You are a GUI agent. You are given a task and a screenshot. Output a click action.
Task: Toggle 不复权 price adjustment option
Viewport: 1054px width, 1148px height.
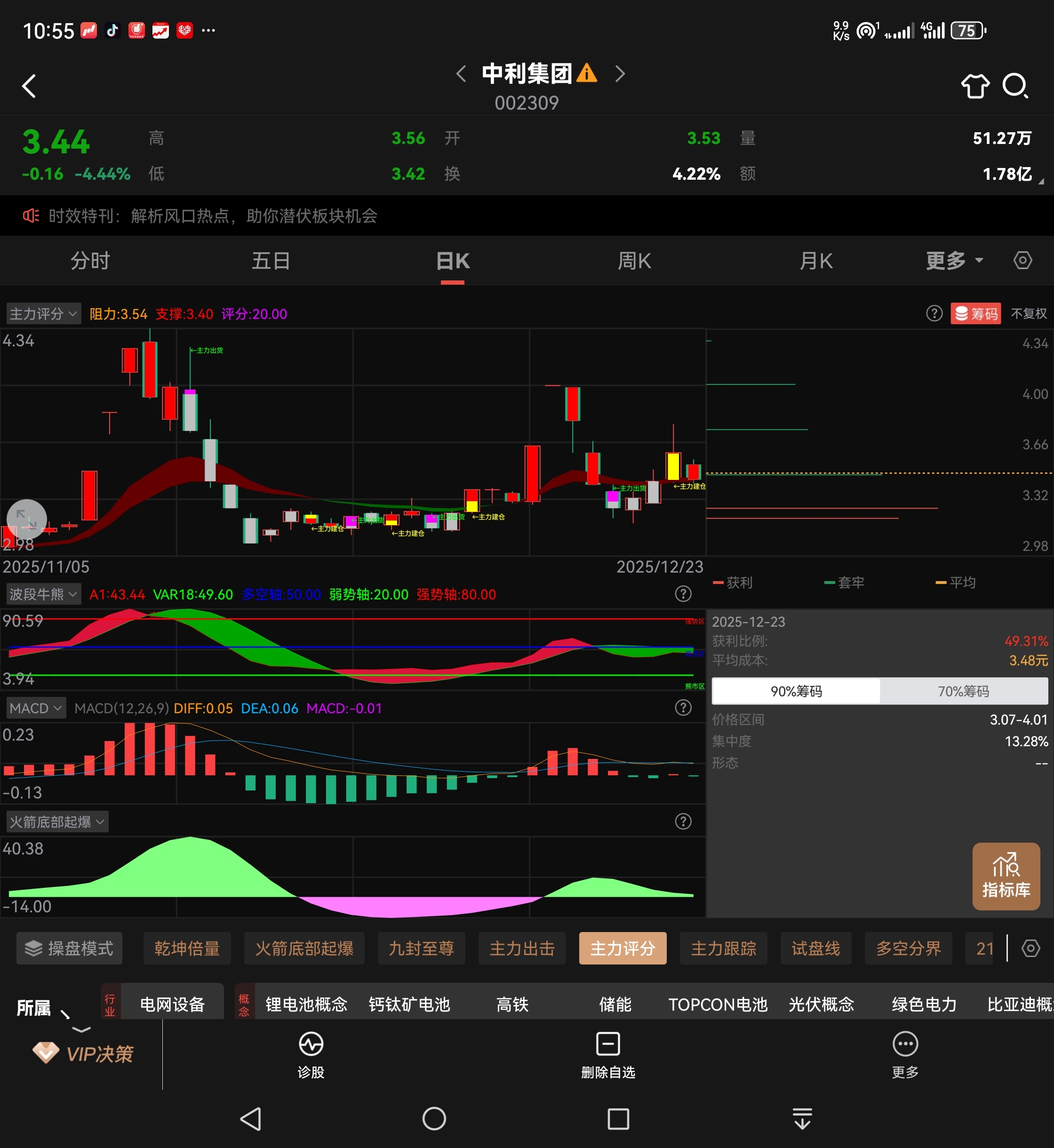click(x=1028, y=313)
